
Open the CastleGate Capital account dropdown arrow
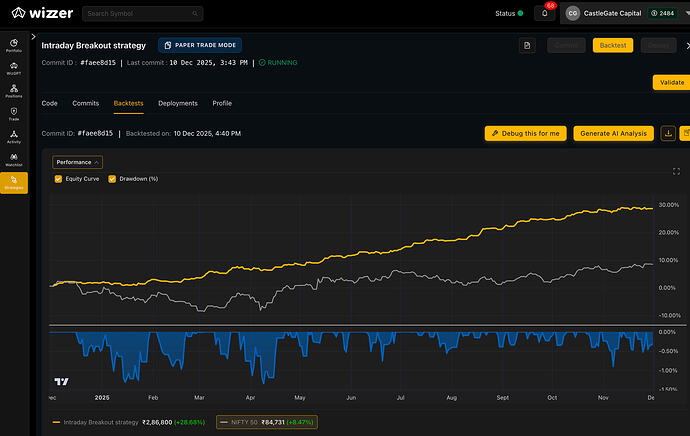pos(687,13)
